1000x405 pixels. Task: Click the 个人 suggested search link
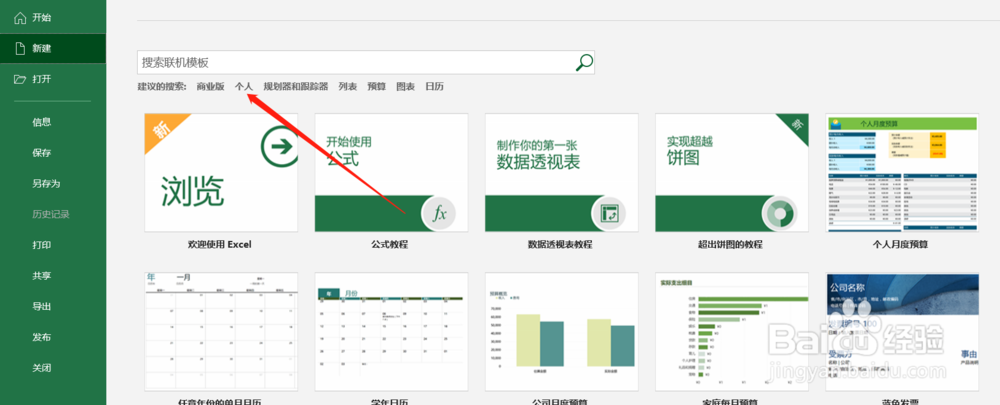(x=244, y=86)
